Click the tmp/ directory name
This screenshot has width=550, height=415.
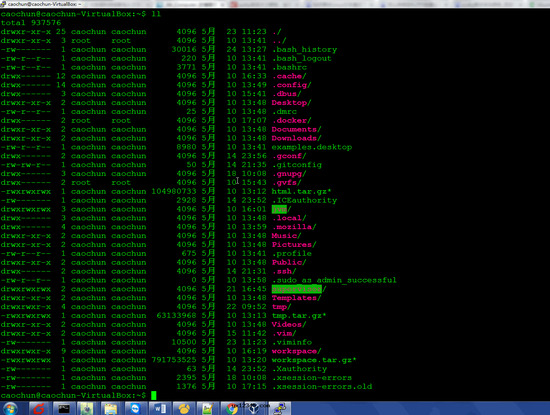click(x=282, y=307)
